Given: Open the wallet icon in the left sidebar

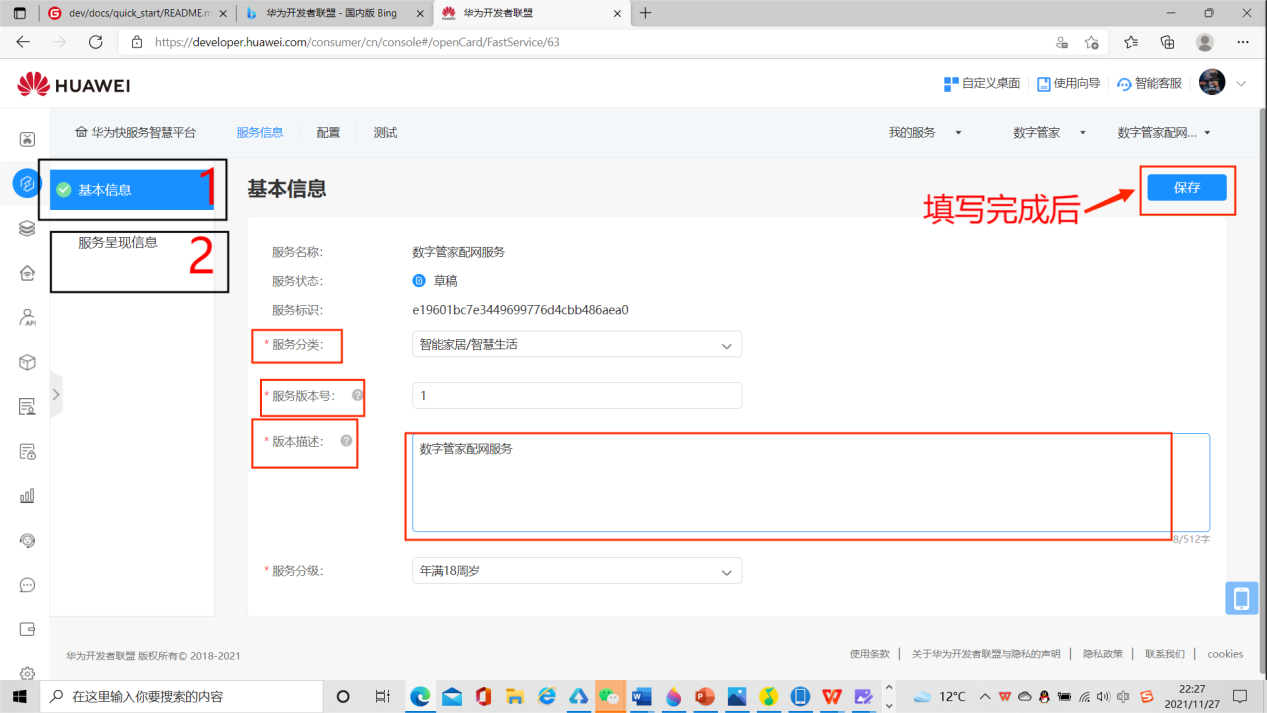Looking at the screenshot, I should coord(28,629).
